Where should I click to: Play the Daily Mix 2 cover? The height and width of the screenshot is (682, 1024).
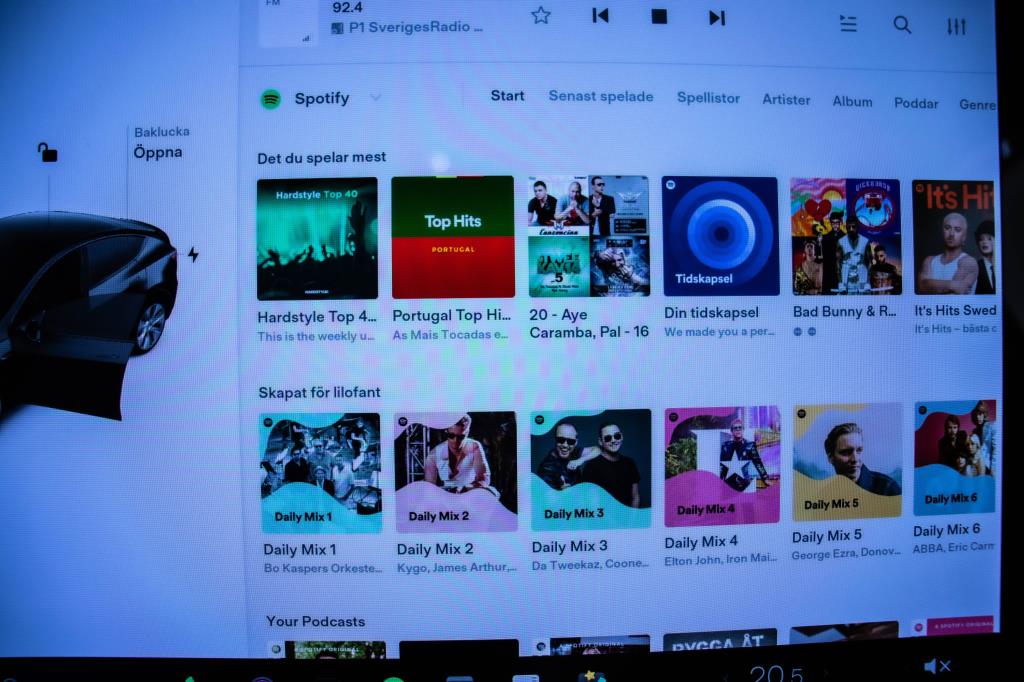coord(456,471)
